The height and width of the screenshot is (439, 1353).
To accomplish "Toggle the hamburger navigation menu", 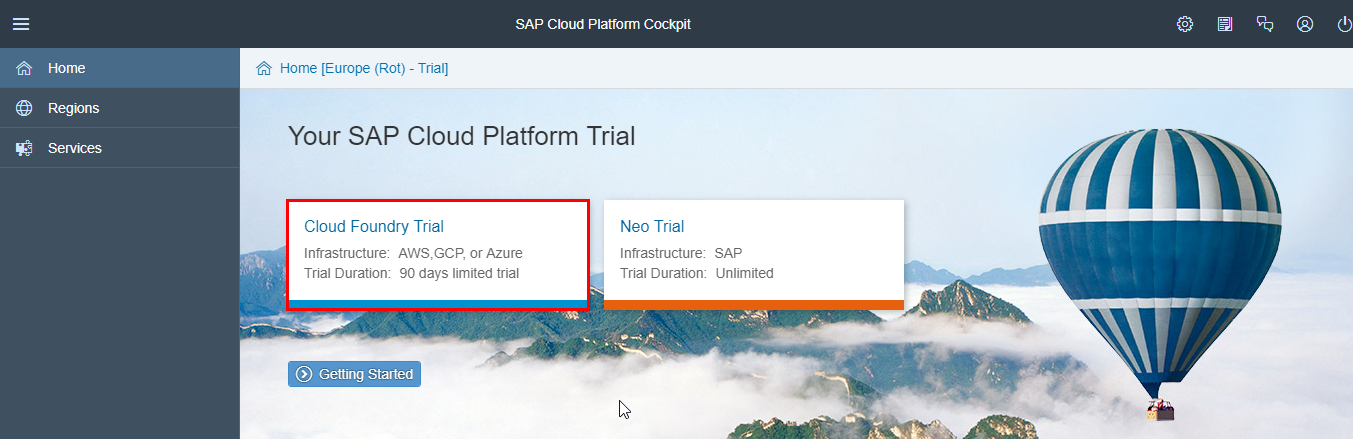I will [x=21, y=24].
